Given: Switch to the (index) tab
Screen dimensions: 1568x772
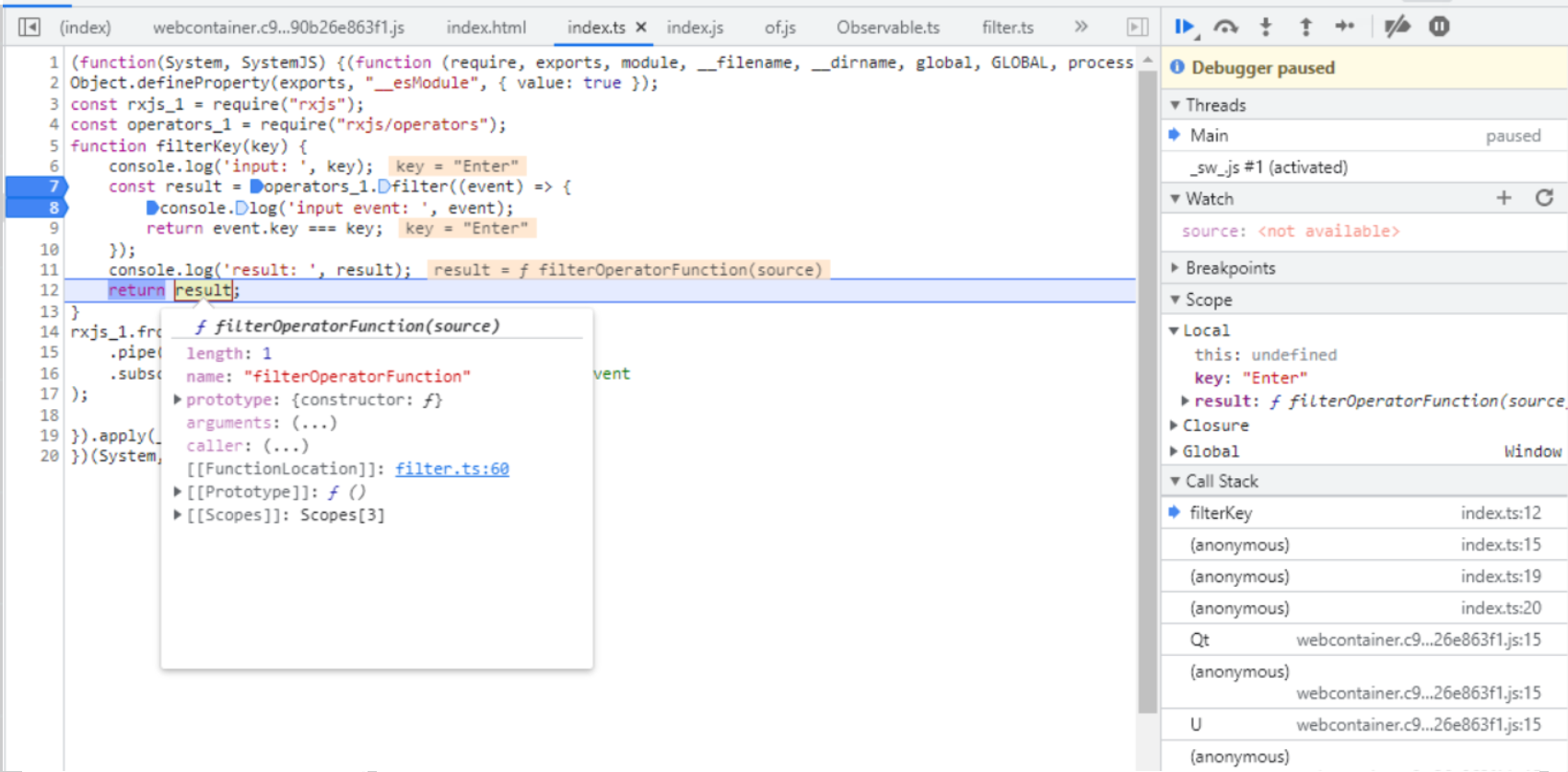Looking at the screenshot, I should tap(85, 28).
